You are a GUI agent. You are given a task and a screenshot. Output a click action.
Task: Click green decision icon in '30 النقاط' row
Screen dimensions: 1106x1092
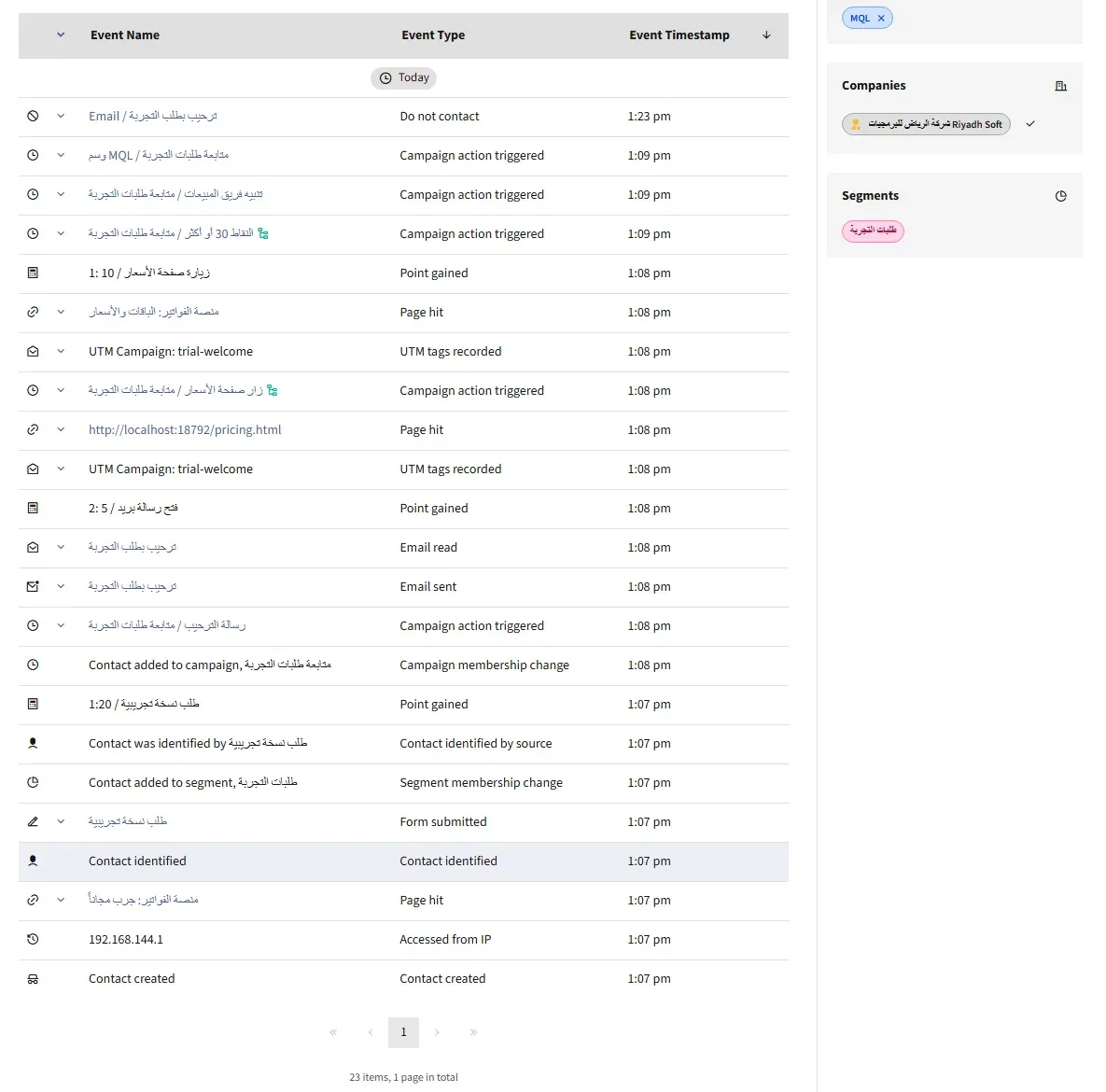(x=263, y=233)
